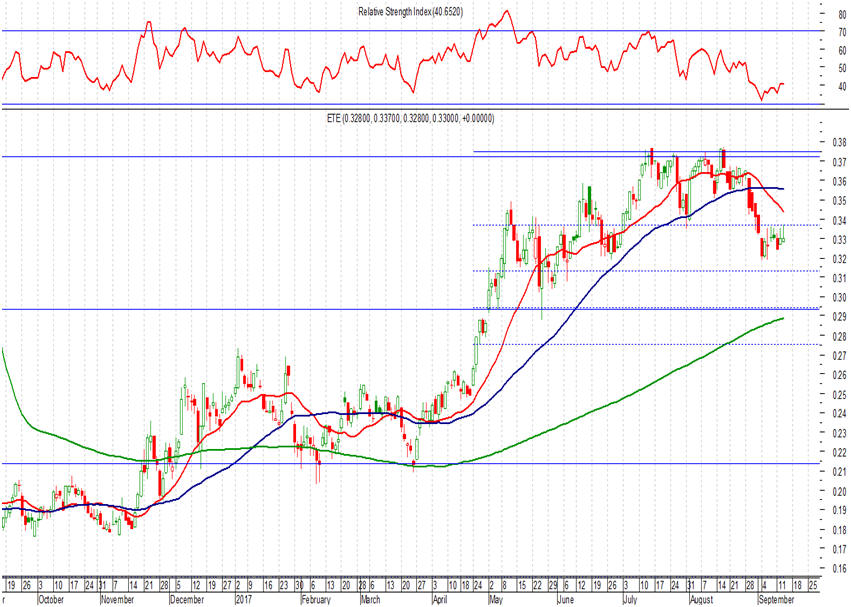Image resolution: width=851 pixels, height=607 pixels.
Task: Click the 0.35 price axis label
Action: (840, 200)
